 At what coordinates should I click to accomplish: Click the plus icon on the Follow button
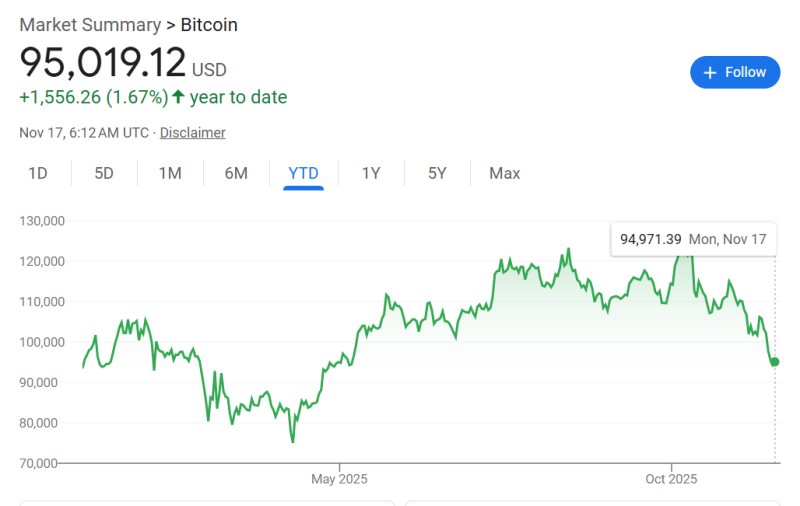(711, 72)
